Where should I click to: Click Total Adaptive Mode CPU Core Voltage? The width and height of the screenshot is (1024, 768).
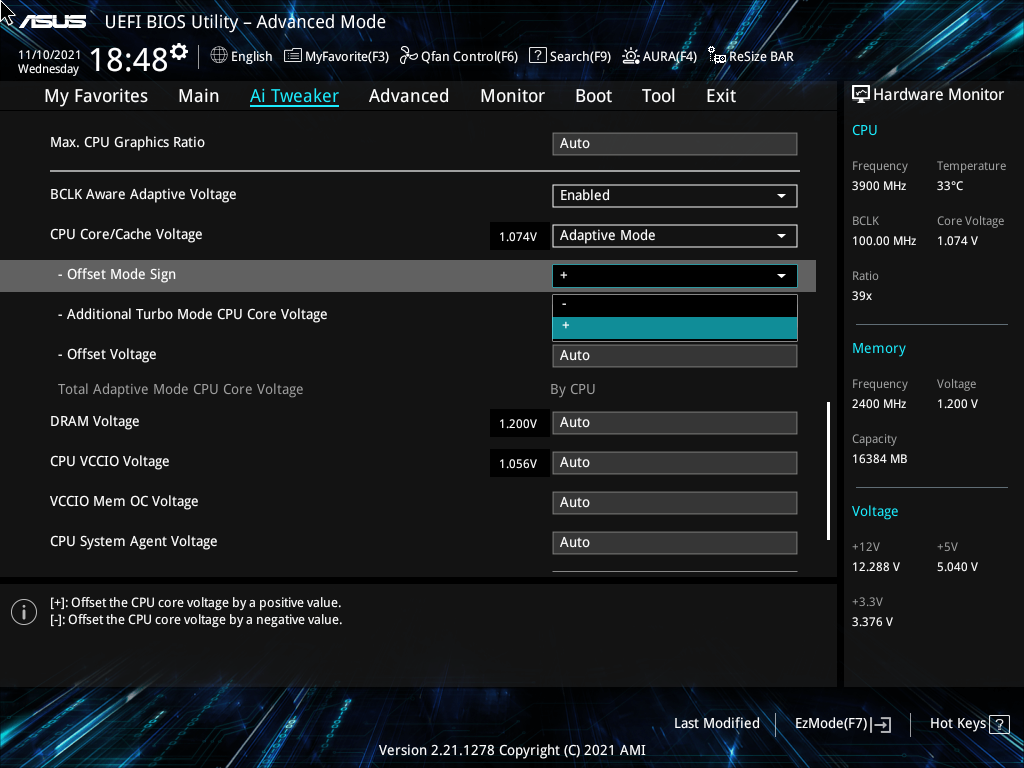[180, 389]
